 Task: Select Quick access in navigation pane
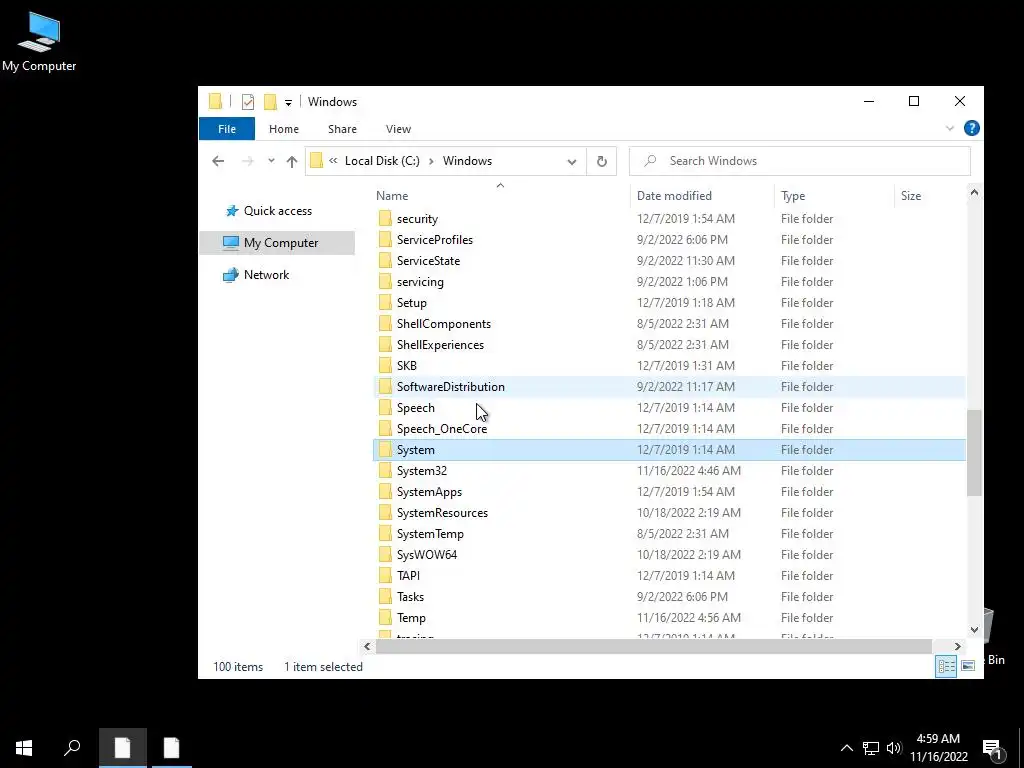click(x=278, y=211)
